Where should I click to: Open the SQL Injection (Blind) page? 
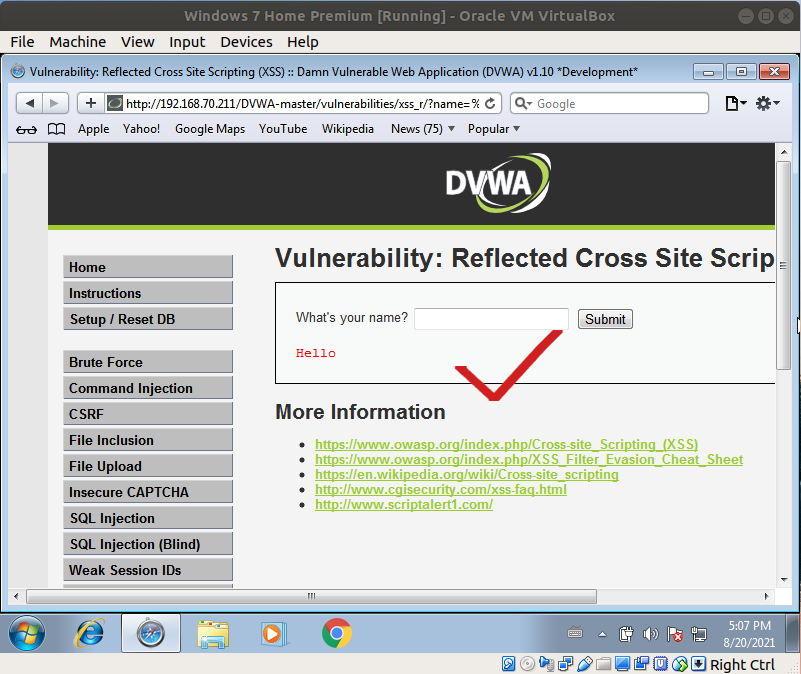point(148,544)
